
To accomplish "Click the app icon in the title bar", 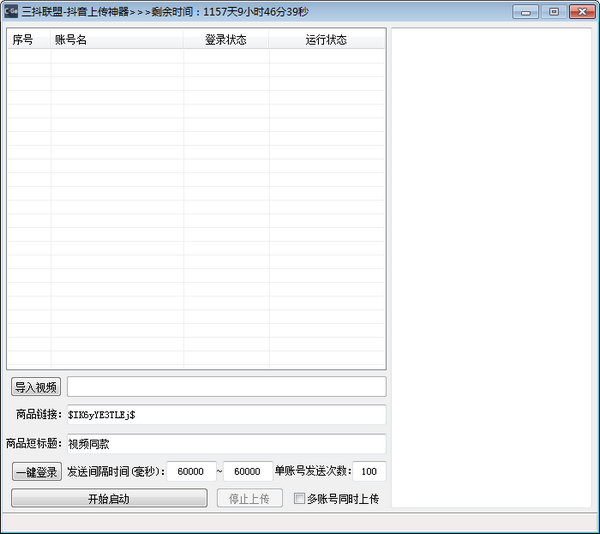I will 12,12.
